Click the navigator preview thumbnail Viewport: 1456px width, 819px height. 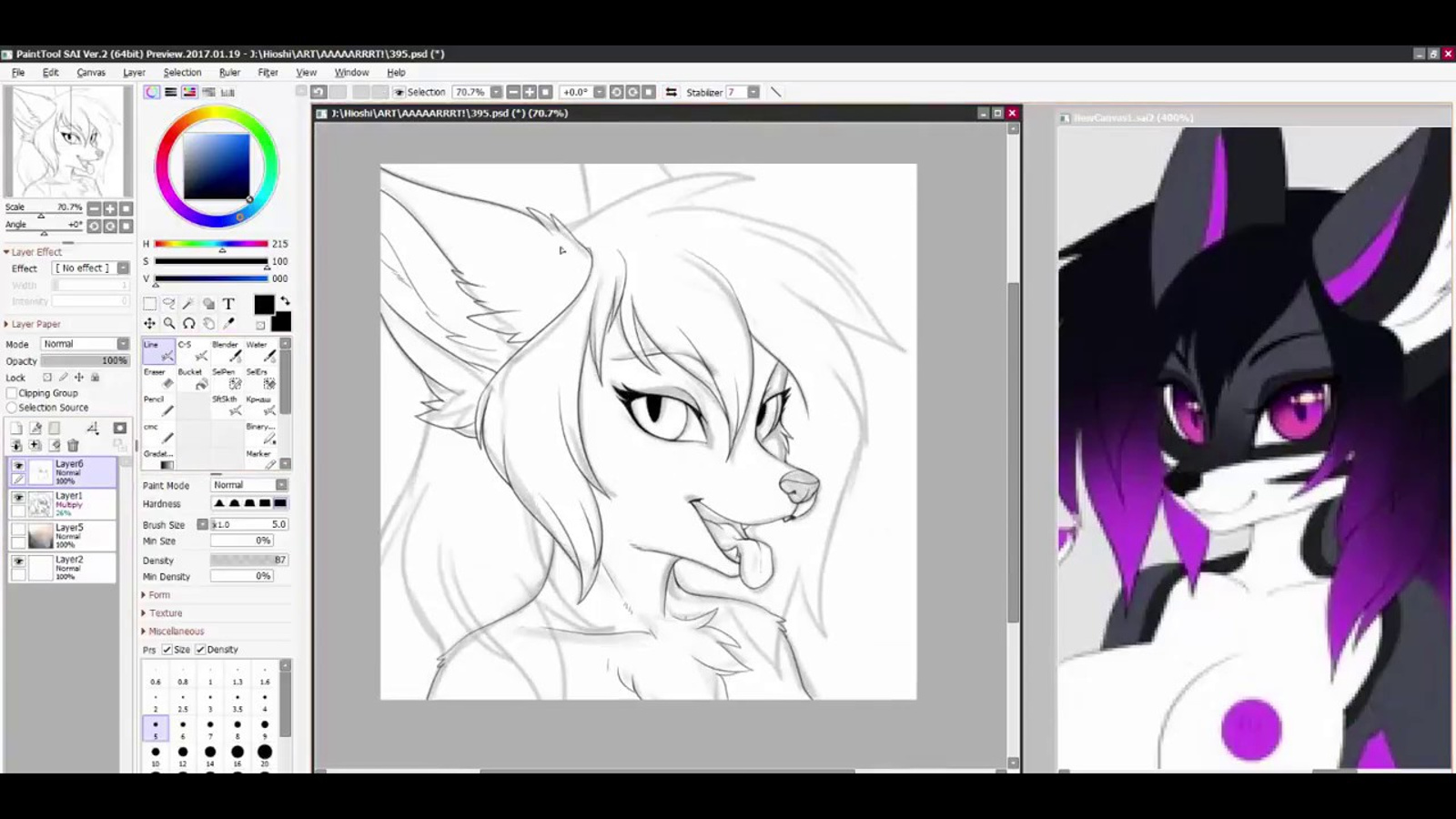pyautogui.click(x=67, y=141)
